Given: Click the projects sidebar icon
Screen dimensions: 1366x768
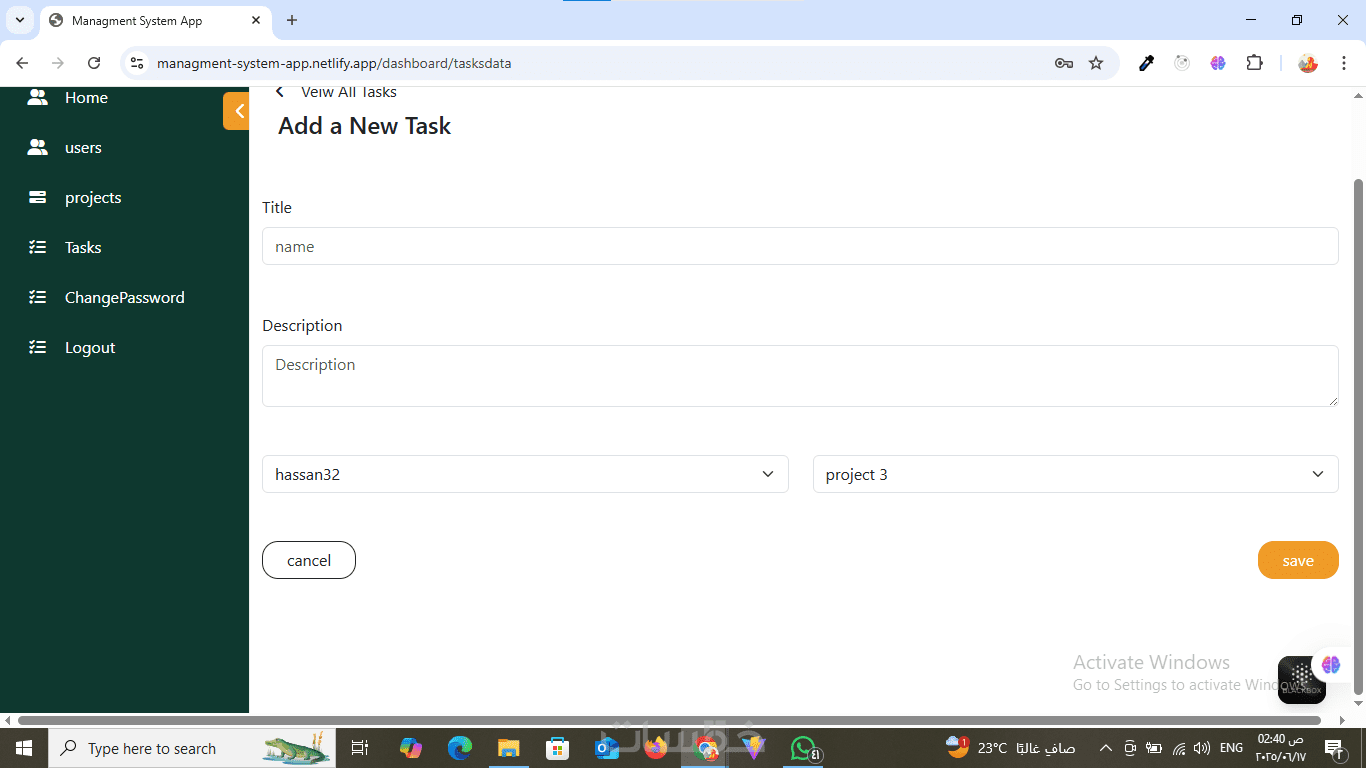Looking at the screenshot, I should (37, 197).
